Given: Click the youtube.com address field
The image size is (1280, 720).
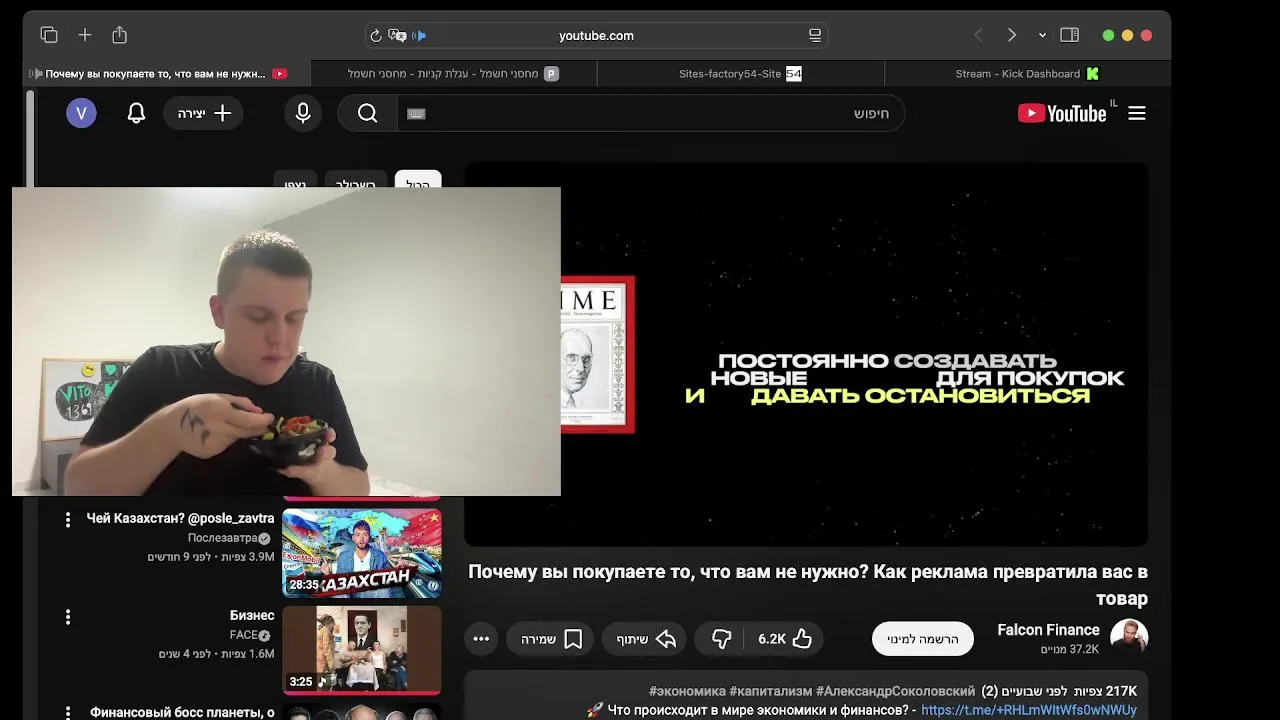Looking at the screenshot, I should (597, 35).
